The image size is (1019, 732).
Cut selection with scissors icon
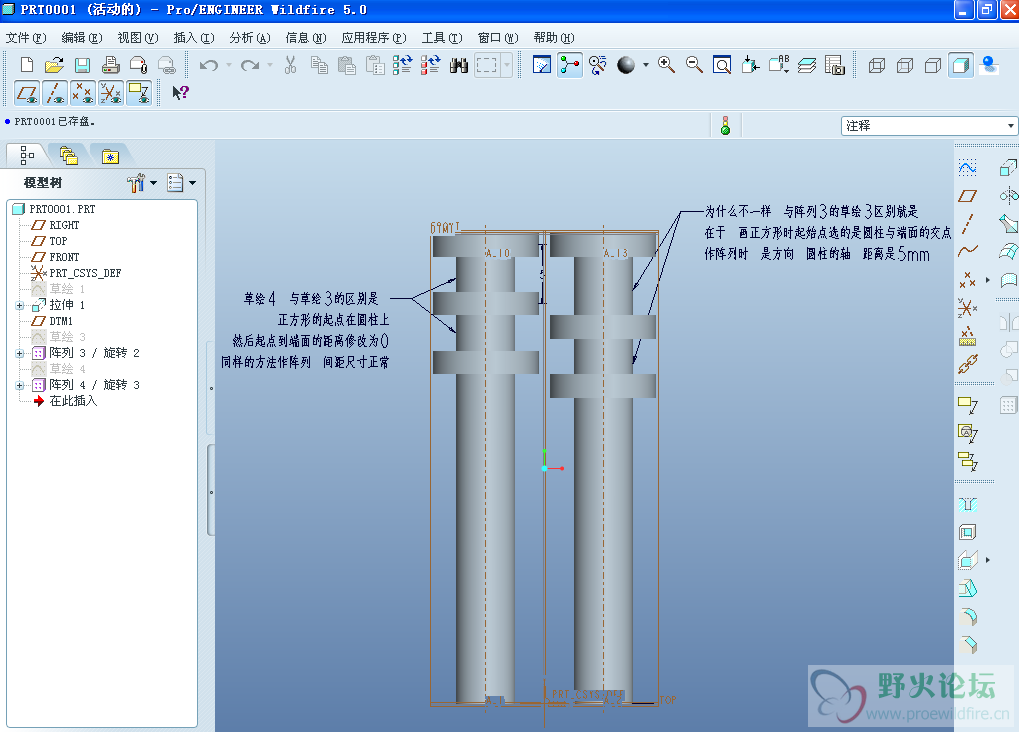[290, 65]
